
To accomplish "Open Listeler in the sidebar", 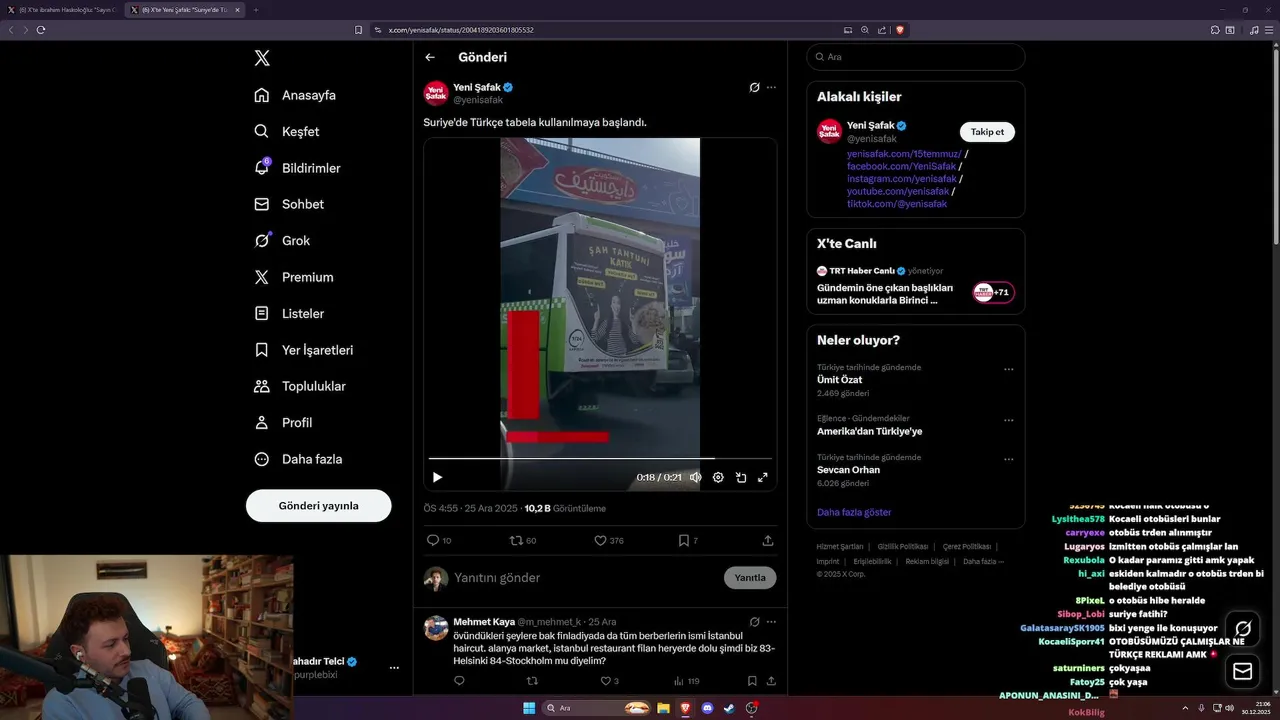I will pyautogui.click(x=289, y=314).
